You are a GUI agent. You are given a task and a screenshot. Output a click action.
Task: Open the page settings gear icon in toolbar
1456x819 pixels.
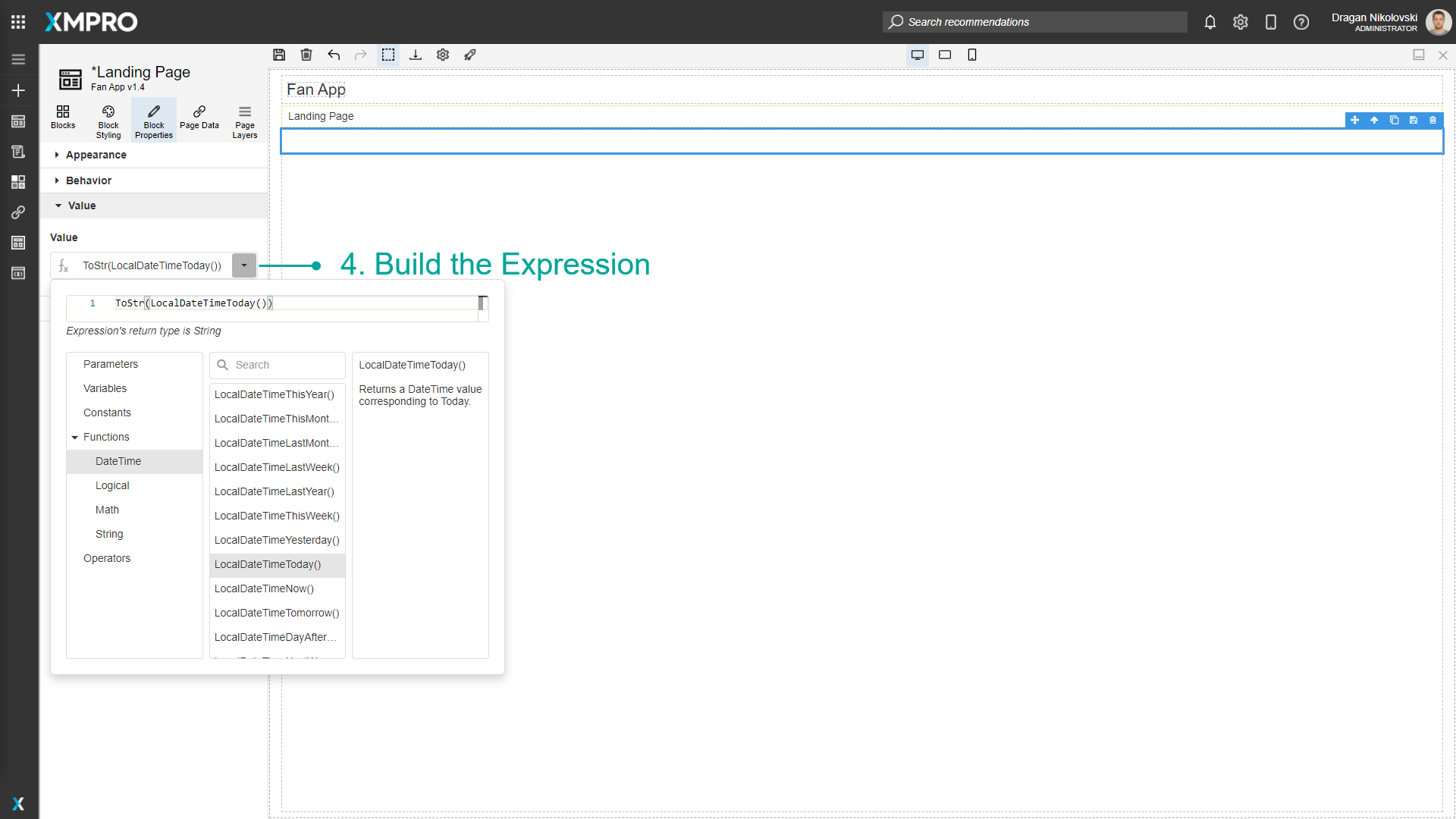tap(442, 55)
